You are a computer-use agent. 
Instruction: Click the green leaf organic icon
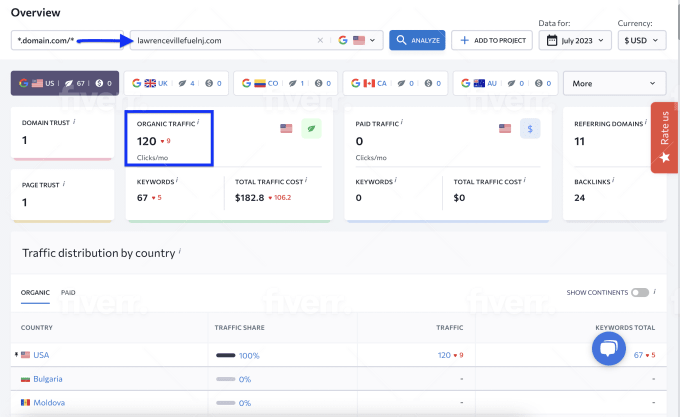311,128
